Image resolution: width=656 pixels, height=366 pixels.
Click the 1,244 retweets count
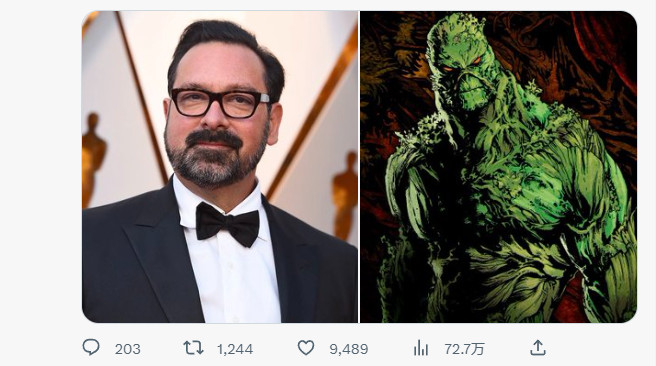click(235, 349)
